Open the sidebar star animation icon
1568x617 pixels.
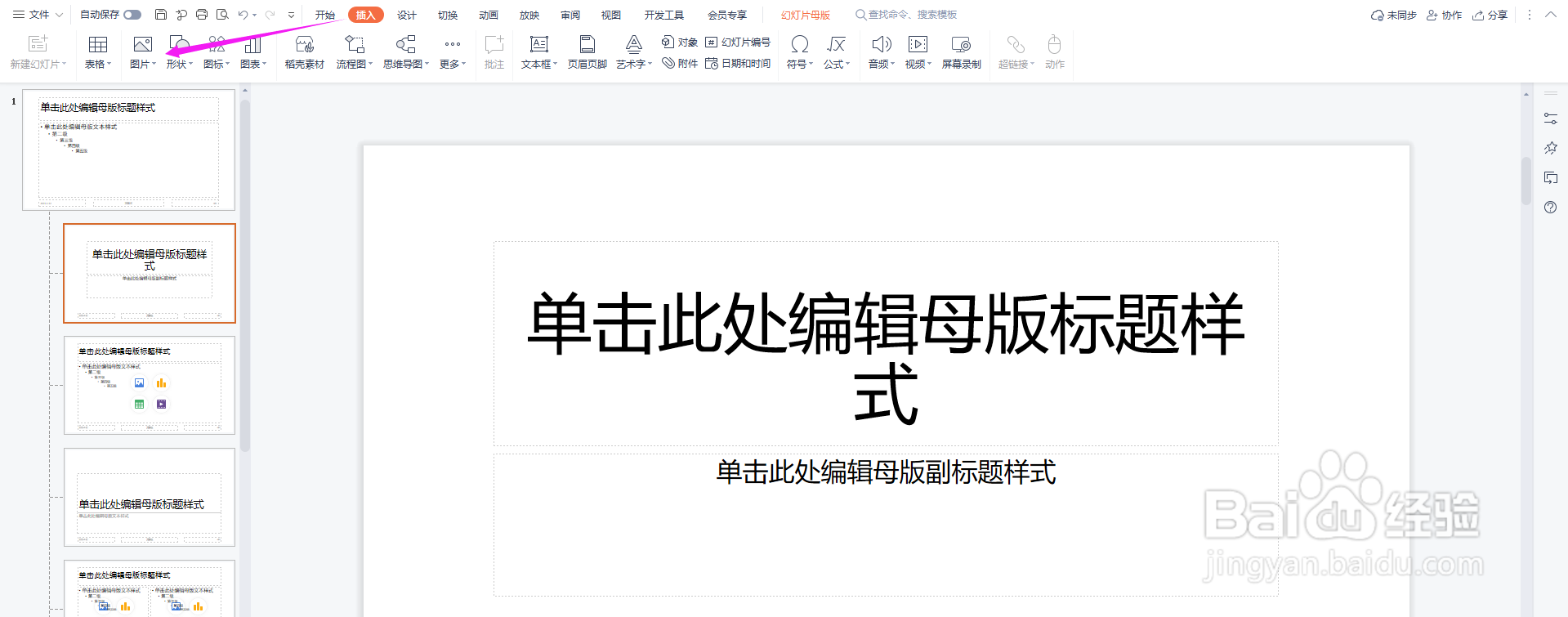1550,148
